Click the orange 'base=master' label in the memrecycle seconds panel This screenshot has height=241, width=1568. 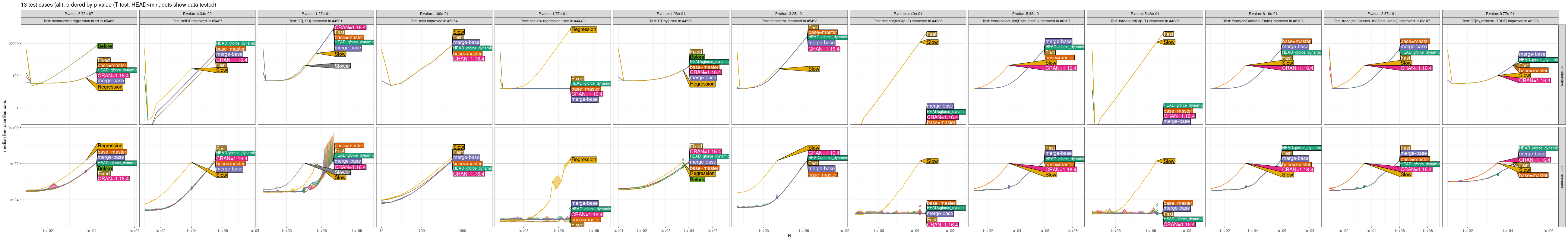coord(111,152)
